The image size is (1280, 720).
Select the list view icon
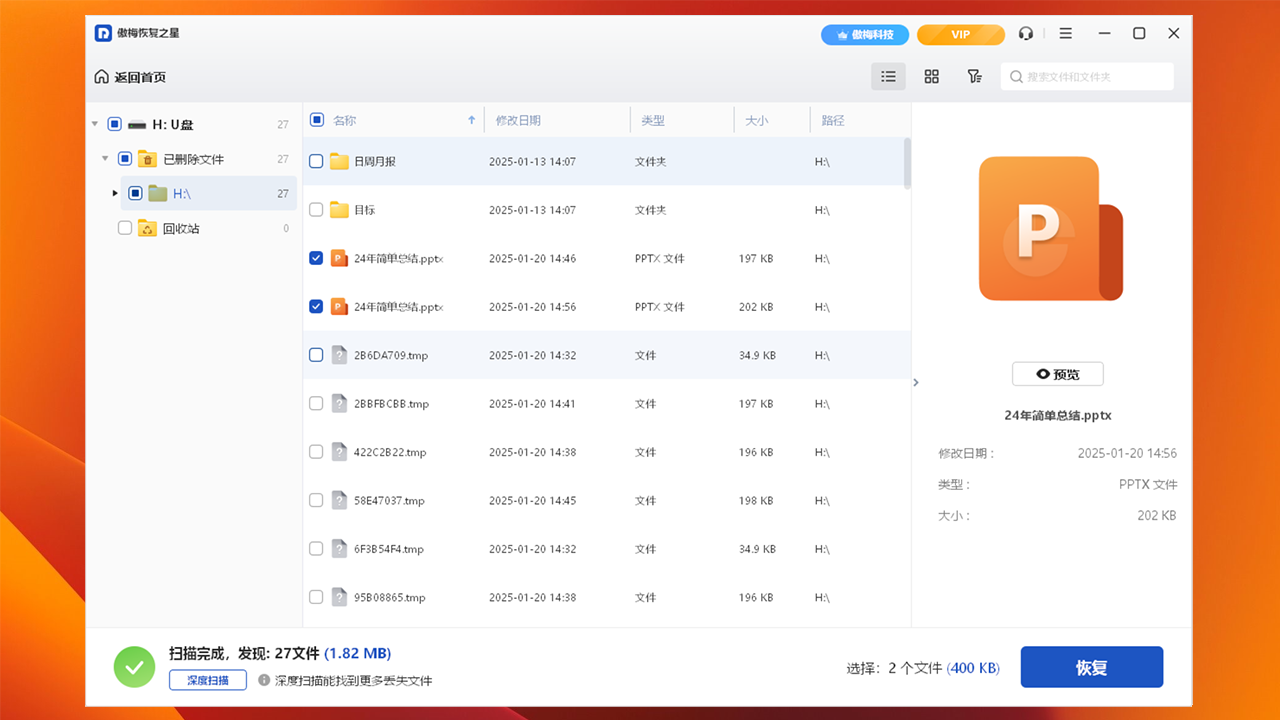pyautogui.click(x=888, y=76)
